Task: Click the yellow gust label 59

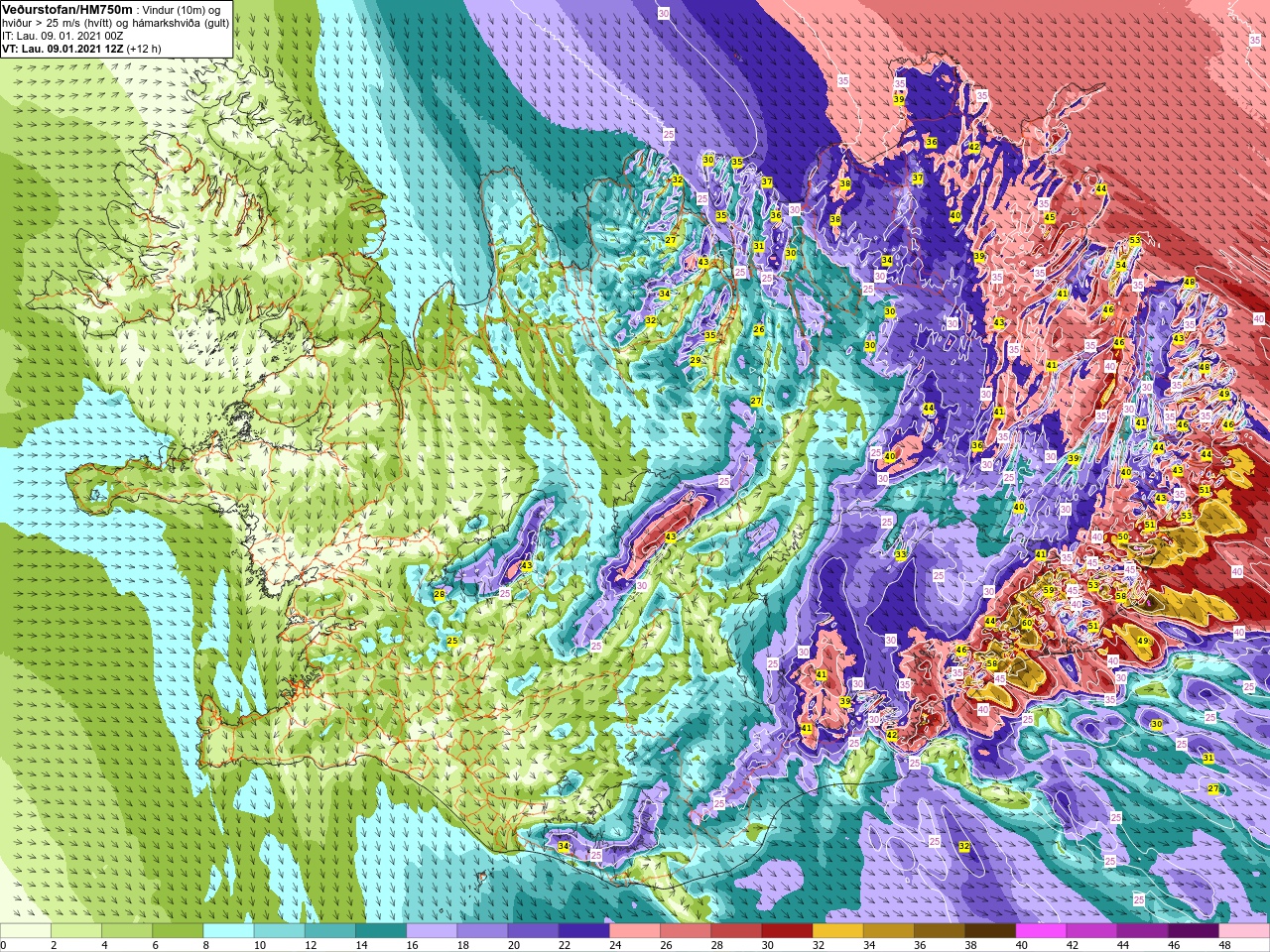Action: [x=1049, y=590]
